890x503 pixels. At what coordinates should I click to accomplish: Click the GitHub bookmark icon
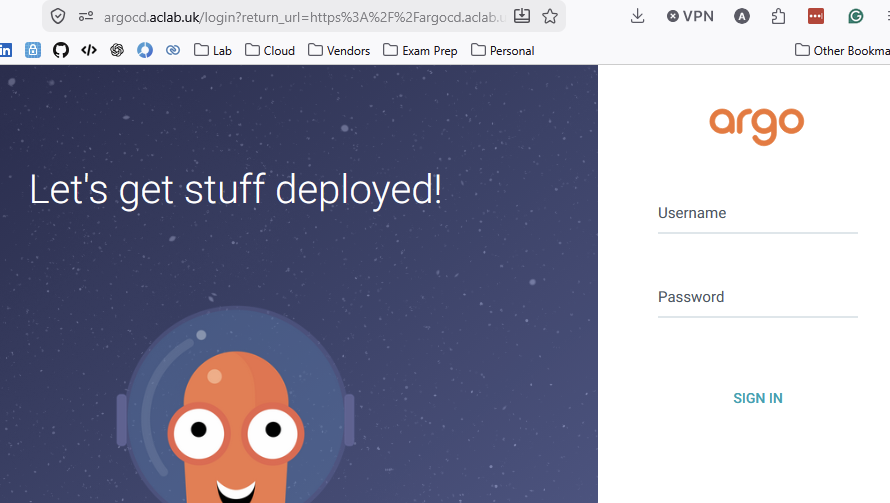pyautogui.click(x=61, y=50)
